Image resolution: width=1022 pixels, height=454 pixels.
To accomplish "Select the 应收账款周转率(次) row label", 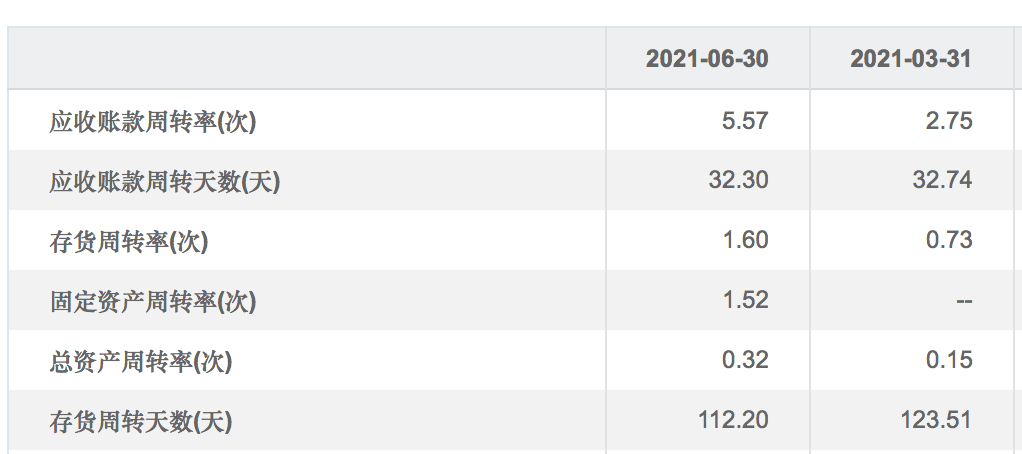I will coord(153,122).
